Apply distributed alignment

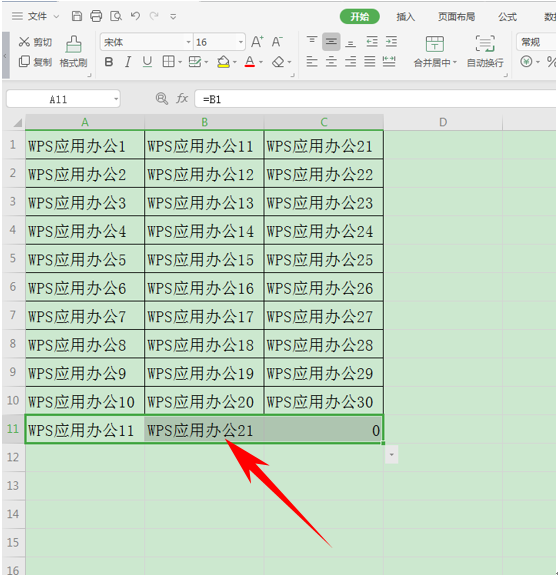[x=389, y=62]
